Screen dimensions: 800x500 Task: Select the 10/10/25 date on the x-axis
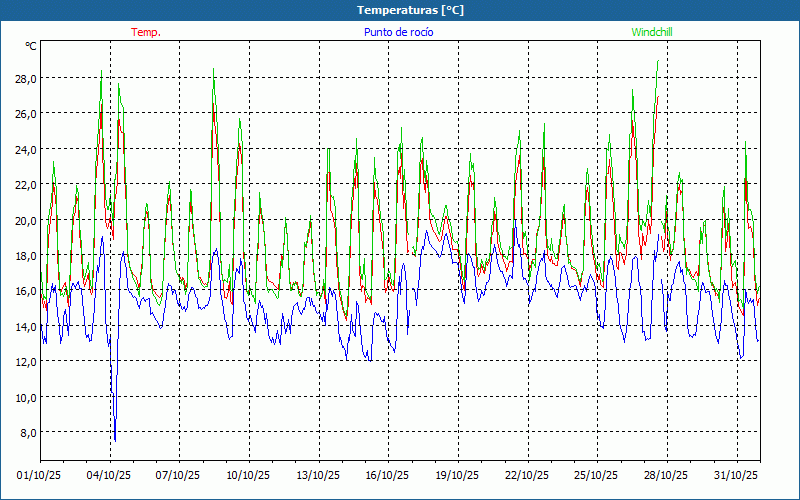point(249,475)
